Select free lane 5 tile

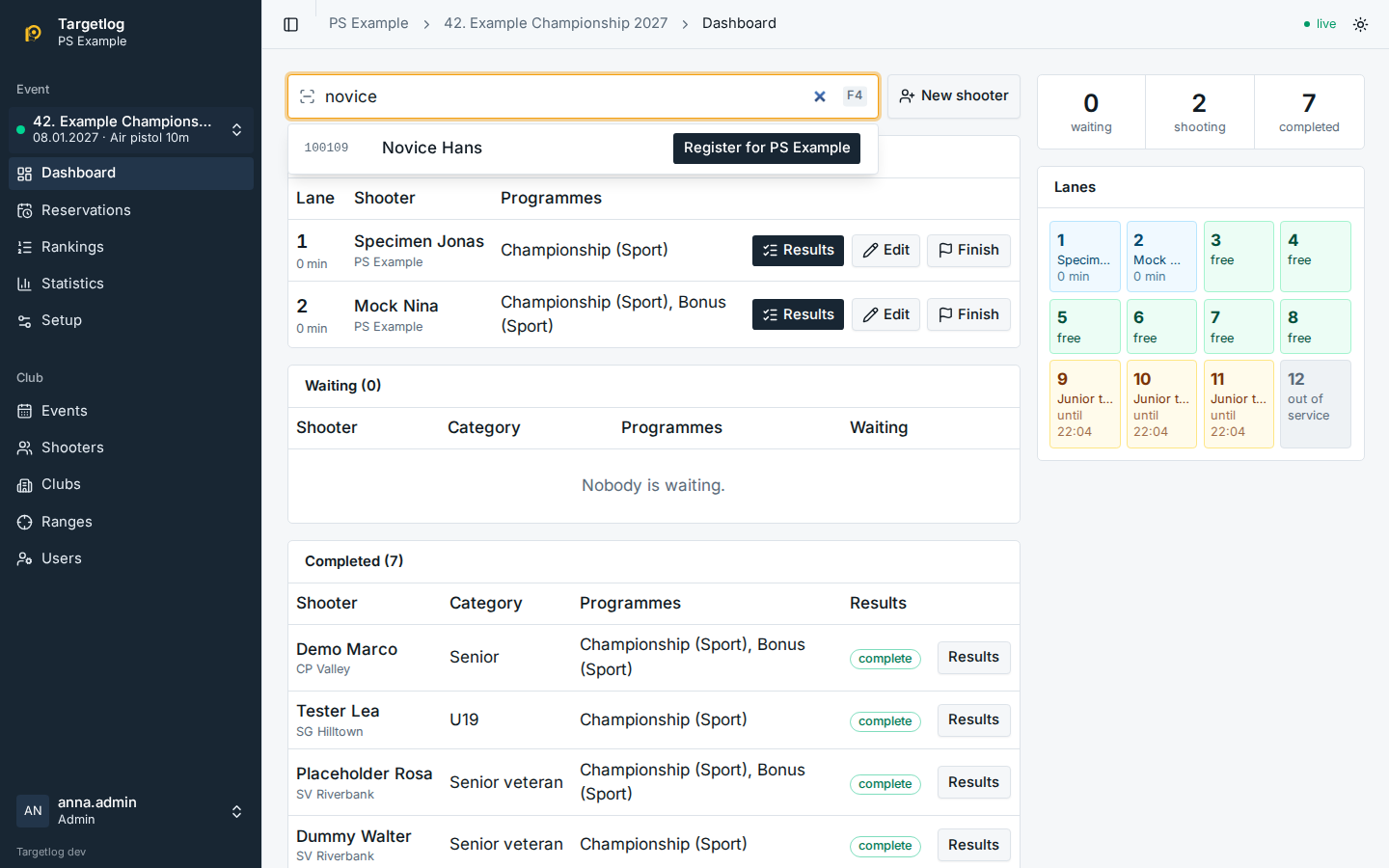pyautogui.click(x=1085, y=327)
